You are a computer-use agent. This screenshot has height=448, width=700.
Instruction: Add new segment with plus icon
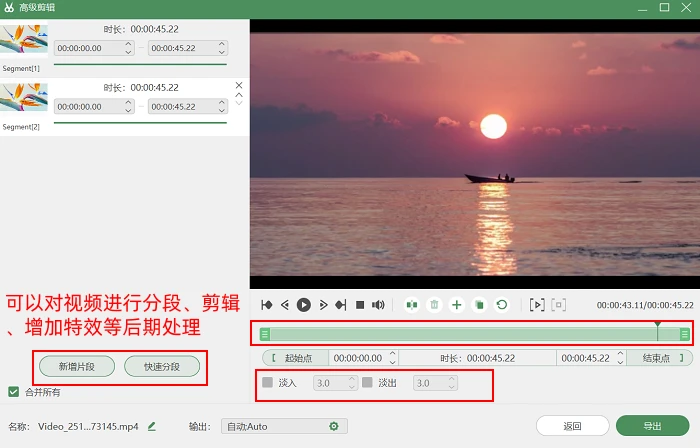click(456, 305)
